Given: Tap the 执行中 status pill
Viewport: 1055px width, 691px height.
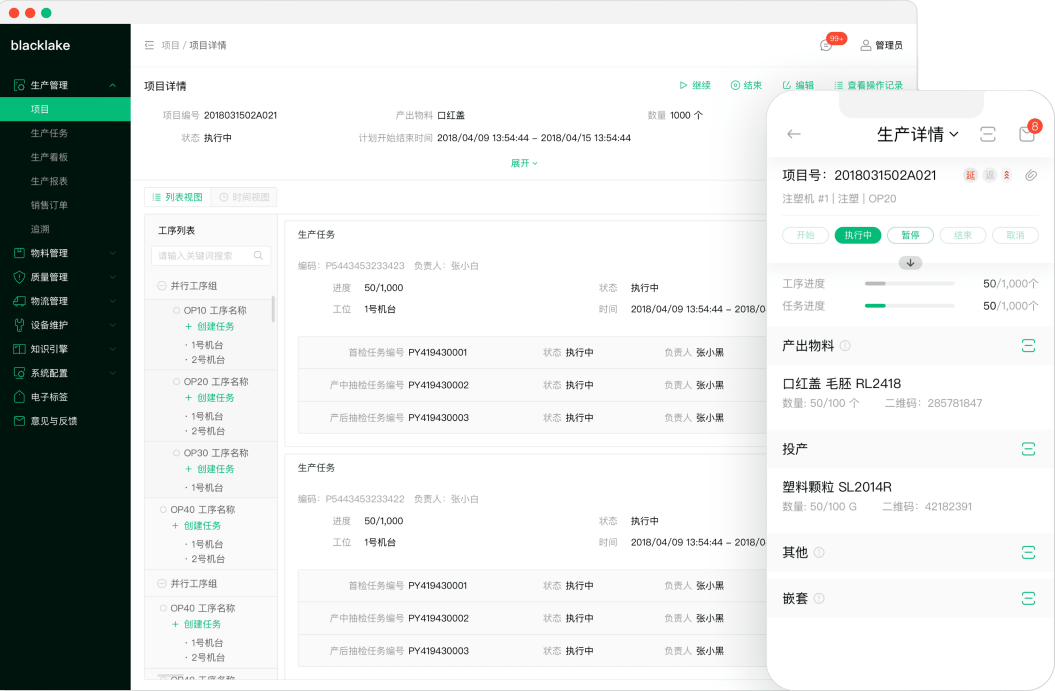Looking at the screenshot, I should coord(858,235).
